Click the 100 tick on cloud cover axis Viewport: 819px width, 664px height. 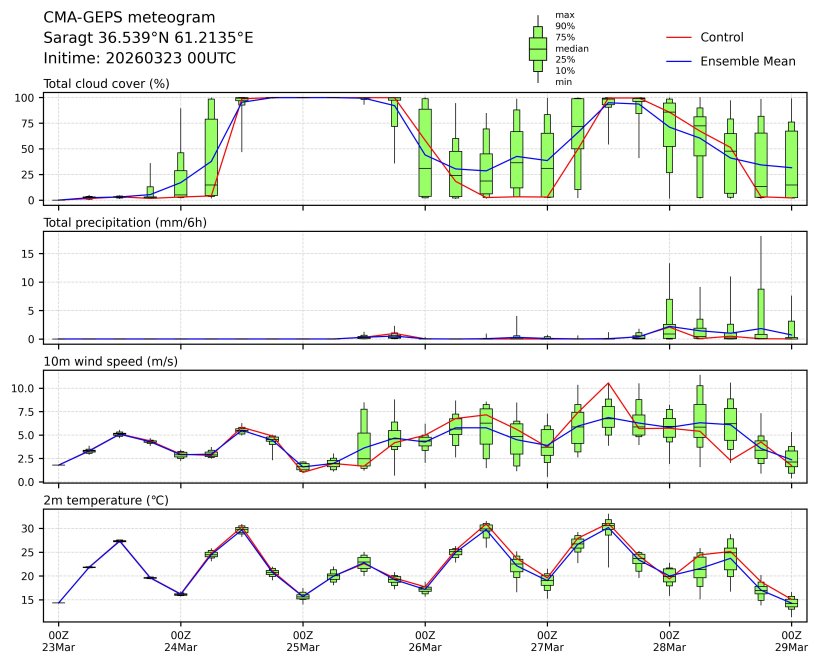[x=26, y=98]
